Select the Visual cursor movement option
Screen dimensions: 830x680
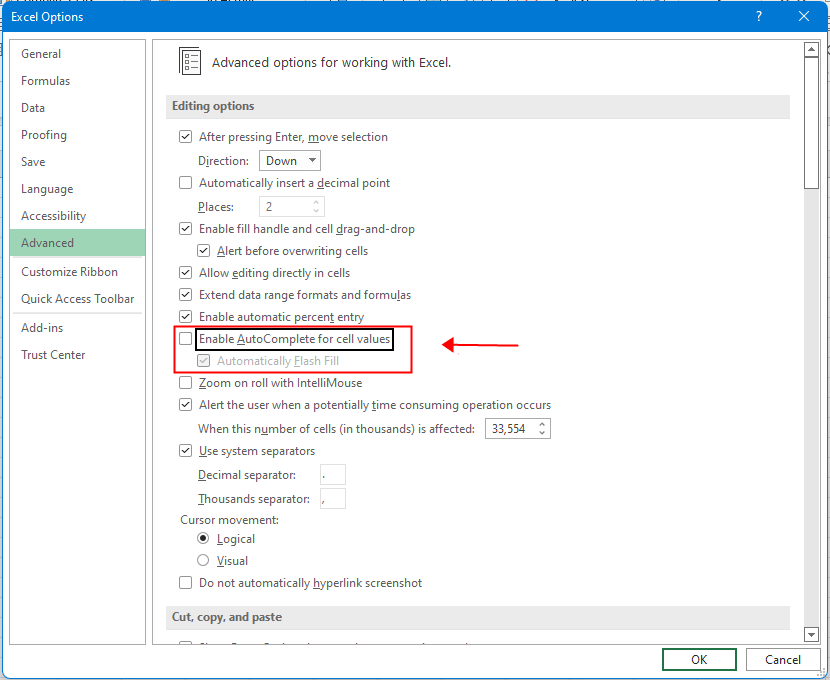click(x=203, y=561)
